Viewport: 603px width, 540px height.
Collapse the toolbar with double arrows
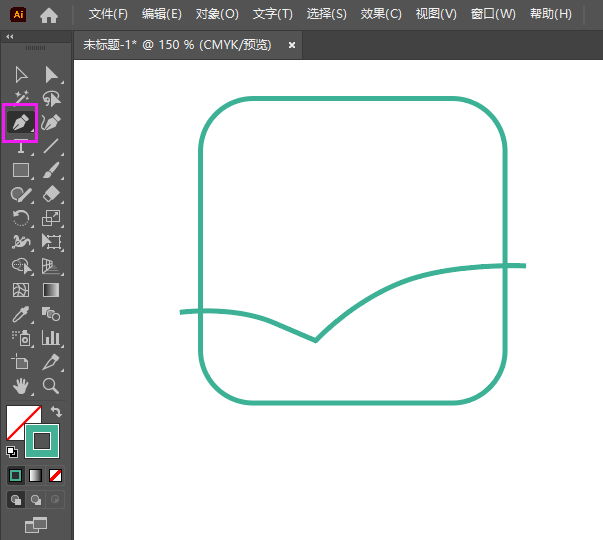click(x=10, y=36)
